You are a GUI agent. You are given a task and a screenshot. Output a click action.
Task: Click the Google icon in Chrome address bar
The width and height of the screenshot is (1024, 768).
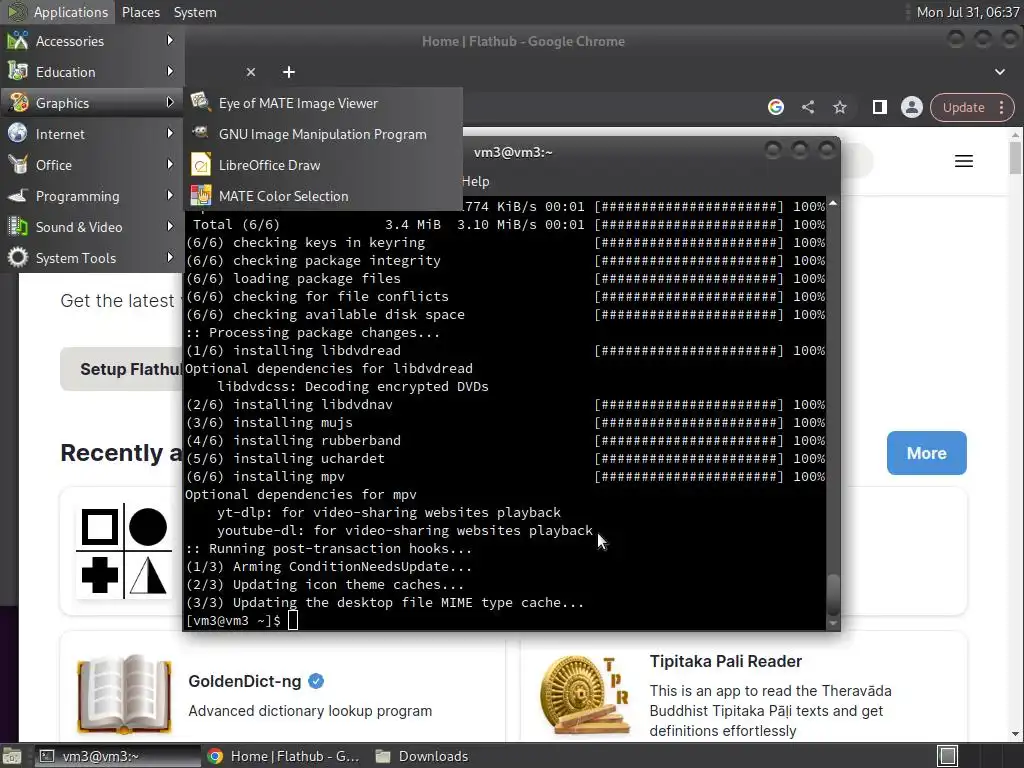pos(776,107)
